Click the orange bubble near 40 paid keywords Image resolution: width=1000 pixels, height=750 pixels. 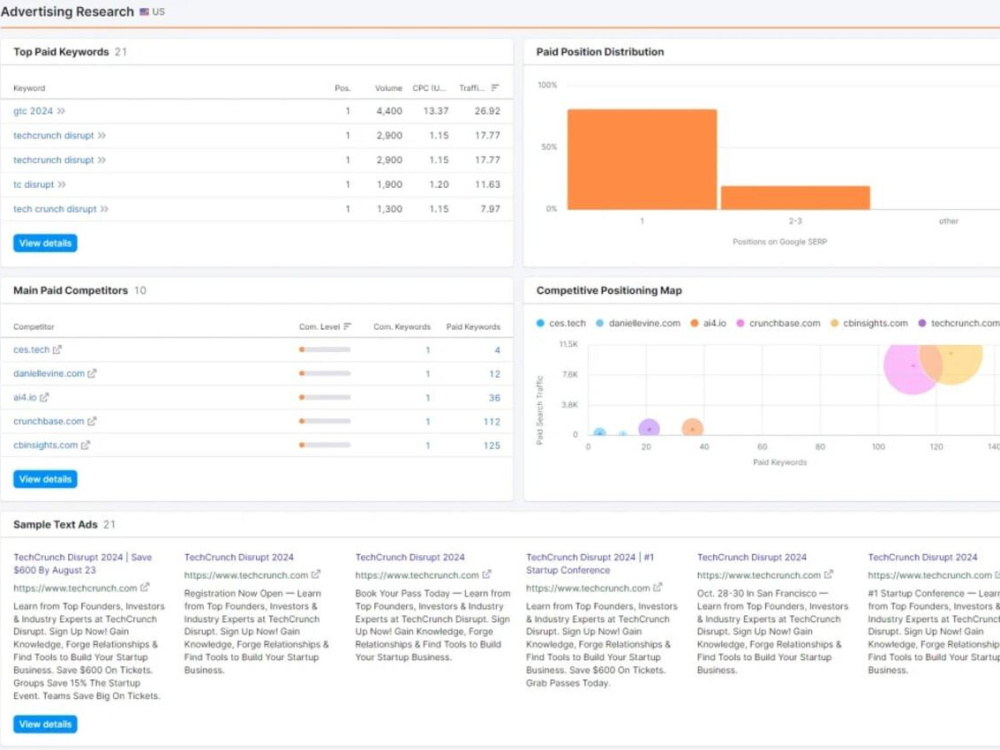(x=693, y=428)
